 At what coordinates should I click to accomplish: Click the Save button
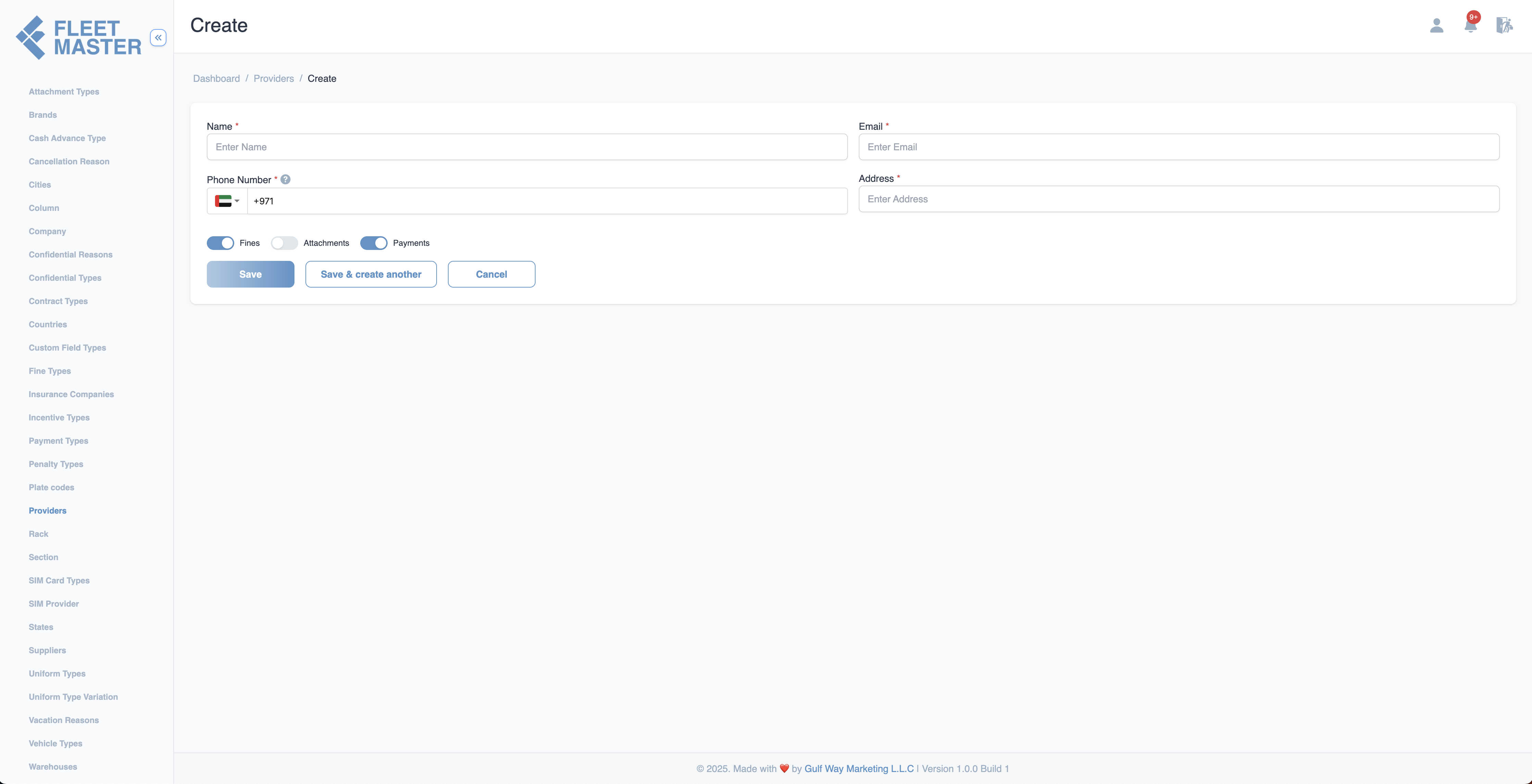[250, 274]
